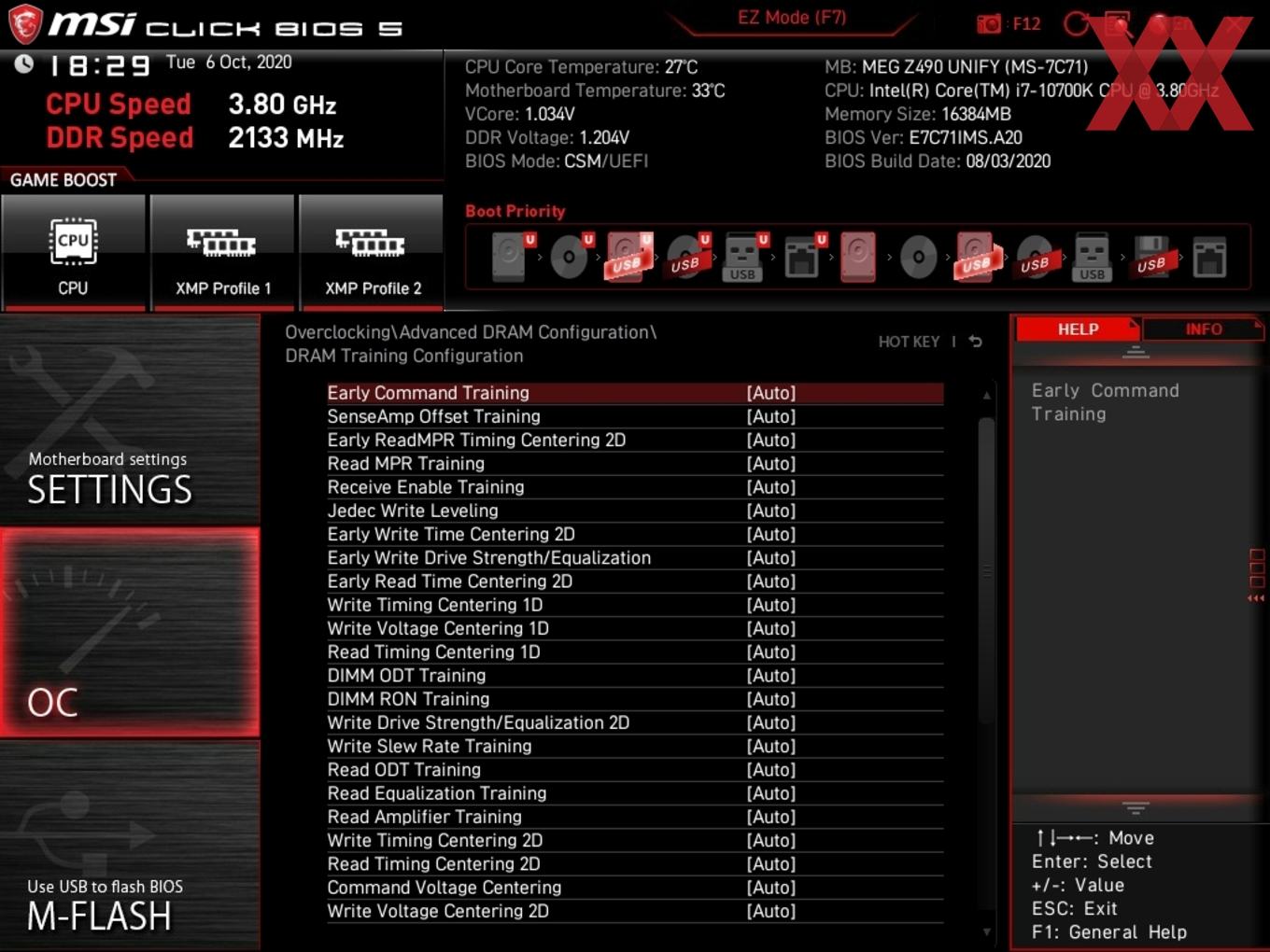Switch to EZ Mode (F7)
The width and height of the screenshot is (1270, 952).
tap(792, 18)
